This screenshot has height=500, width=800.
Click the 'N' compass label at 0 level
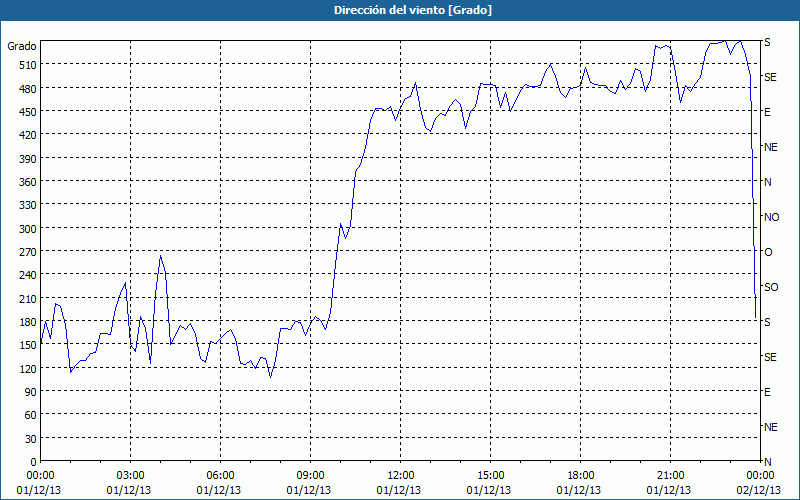[x=767, y=462]
